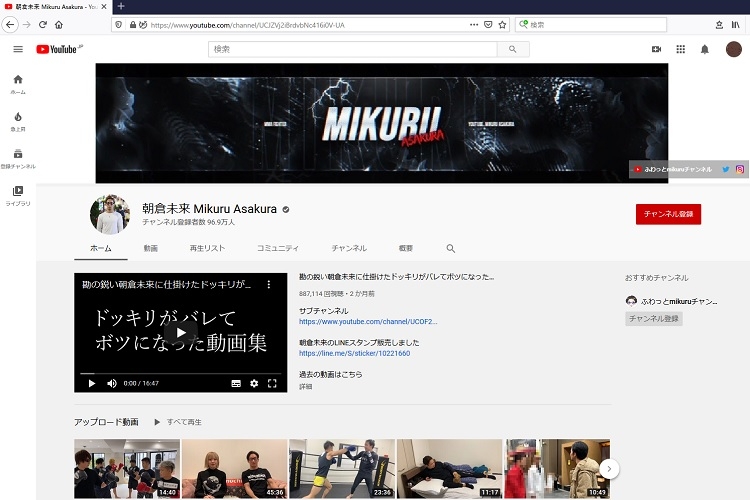This screenshot has height=500, width=750.
Task: Toggle subtitles on the featured video
Action: 236,383
